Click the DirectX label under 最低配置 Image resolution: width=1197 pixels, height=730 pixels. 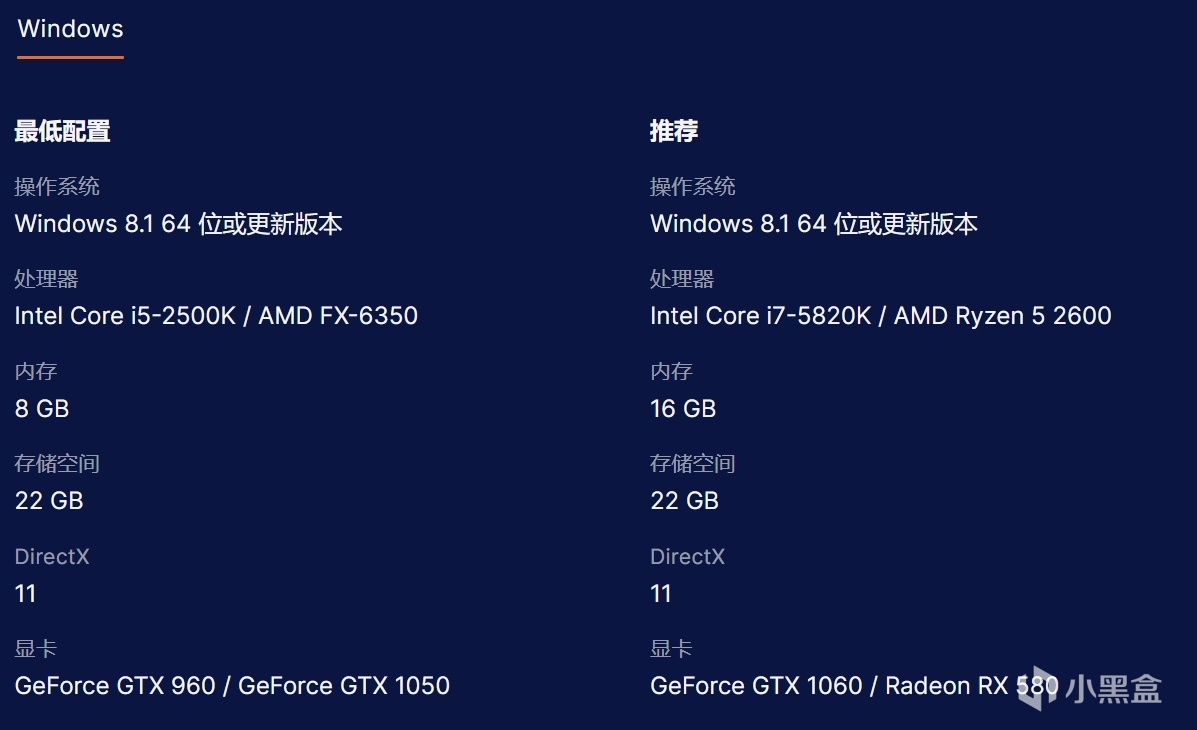point(52,557)
